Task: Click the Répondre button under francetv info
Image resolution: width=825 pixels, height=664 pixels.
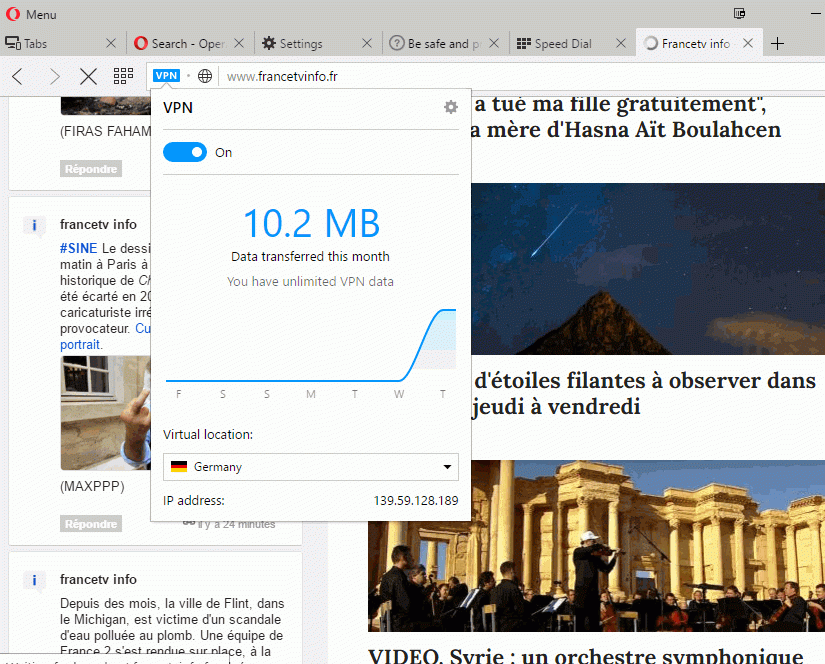Action: pos(90,523)
